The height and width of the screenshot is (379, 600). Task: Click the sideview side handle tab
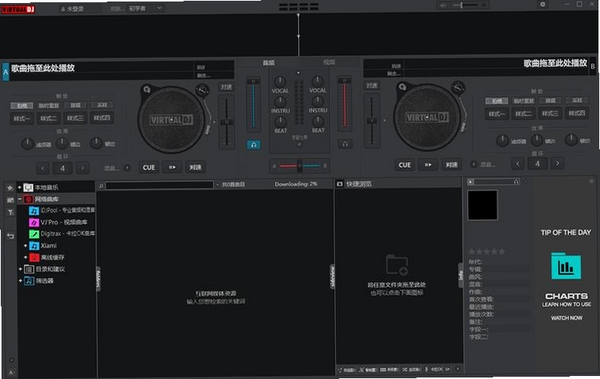(x=332, y=277)
